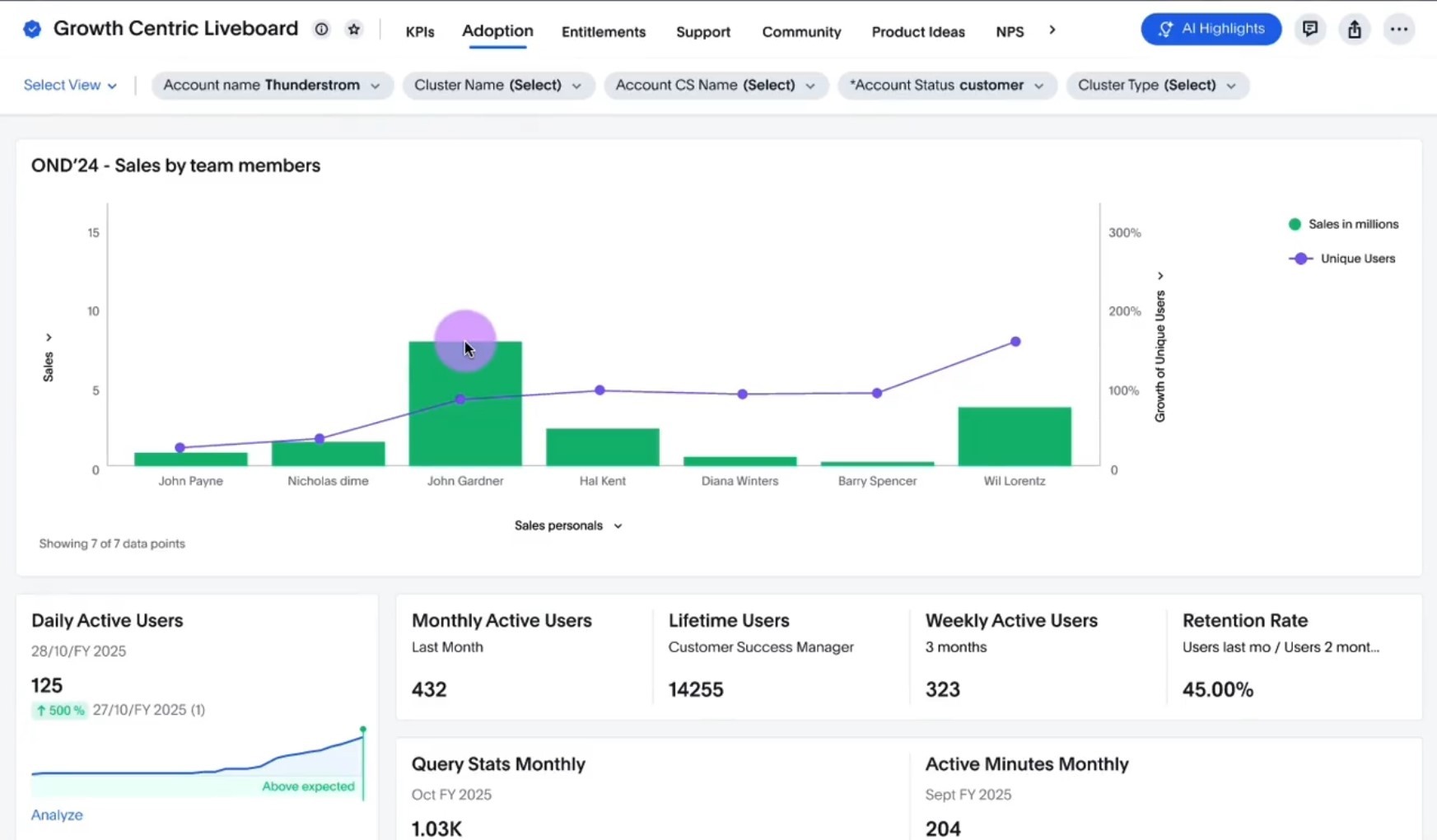Show more tabs with the right chevron

tap(1052, 30)
